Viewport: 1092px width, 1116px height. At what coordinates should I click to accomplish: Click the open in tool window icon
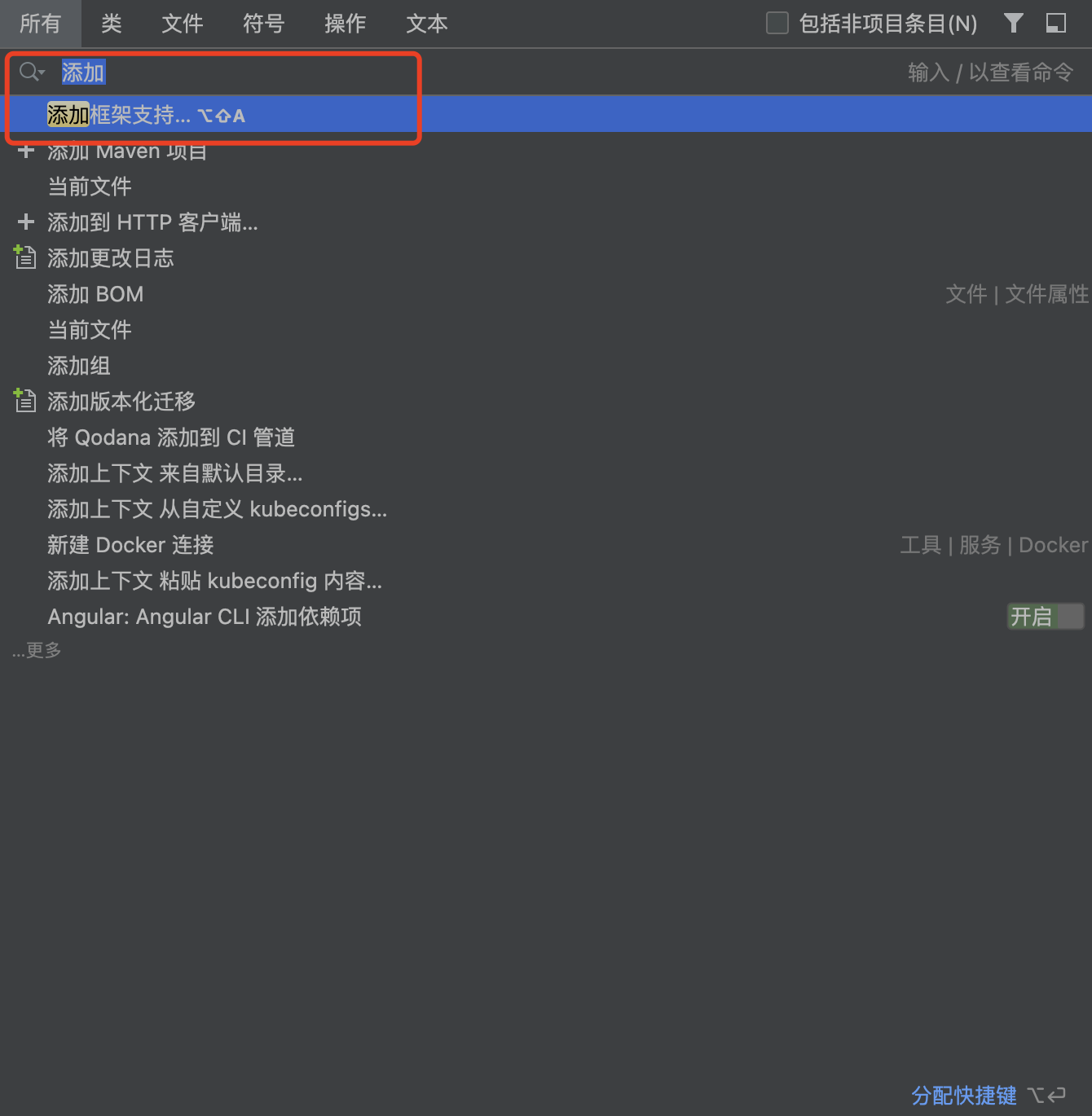tap(1056, 24)
